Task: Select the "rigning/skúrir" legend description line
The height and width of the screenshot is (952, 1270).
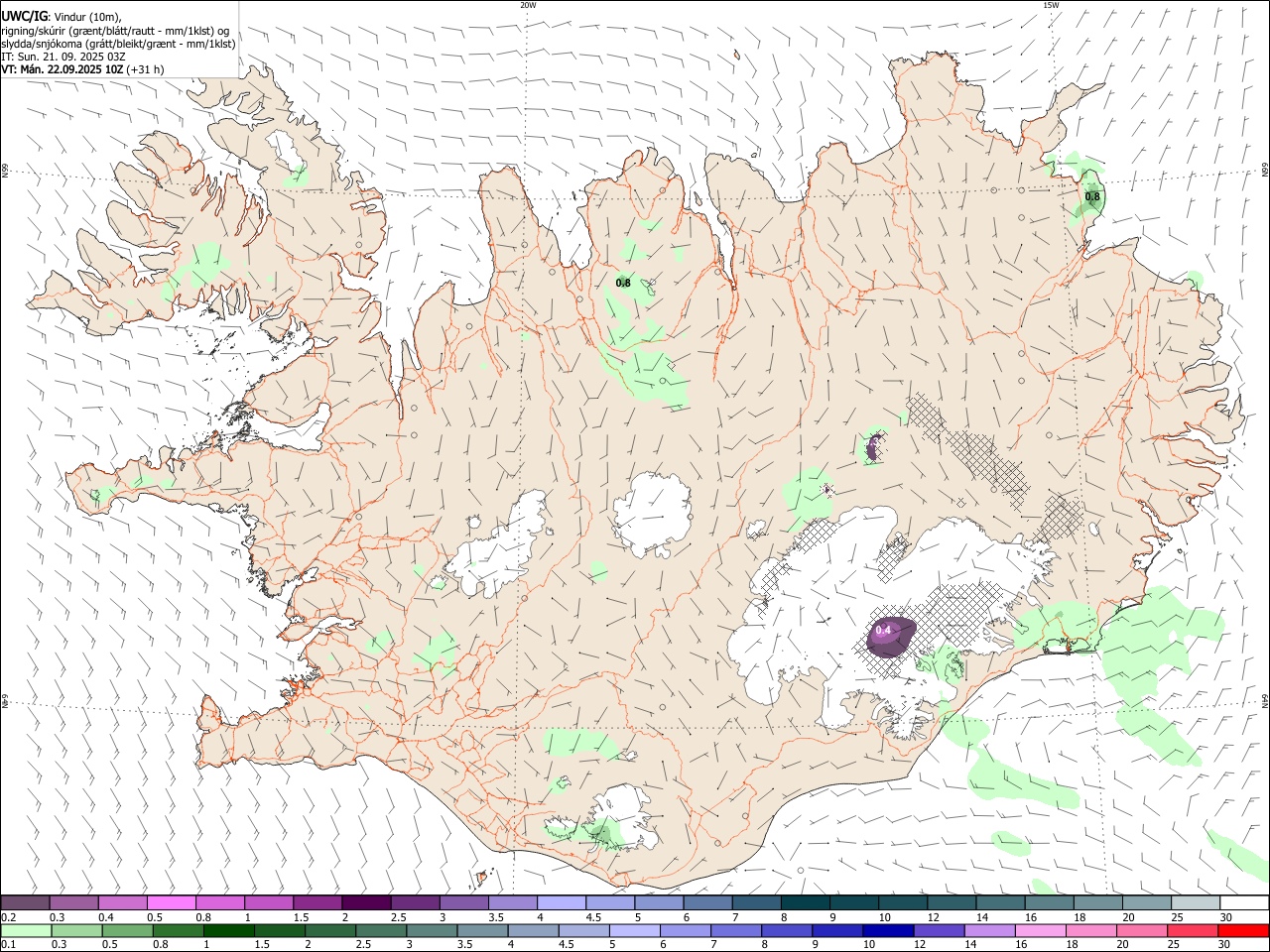Action: (x=116, y=30)
